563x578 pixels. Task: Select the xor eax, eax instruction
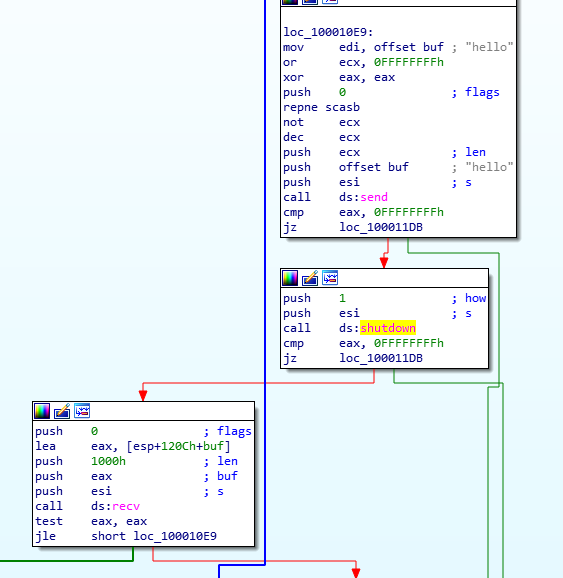tap(339, 77)
